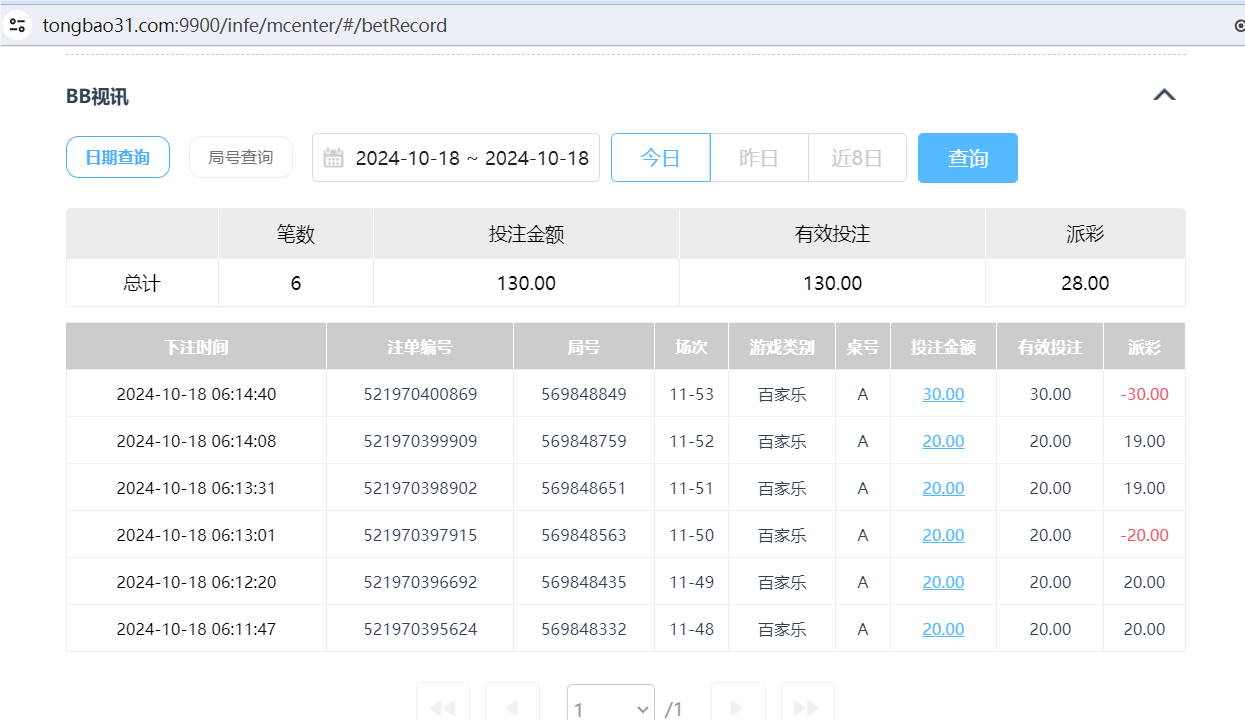The height and width of the screenshot is (720, 1245).
Task: Click the calendar icon in the date range picker
Action: click(x=333, y=157)
